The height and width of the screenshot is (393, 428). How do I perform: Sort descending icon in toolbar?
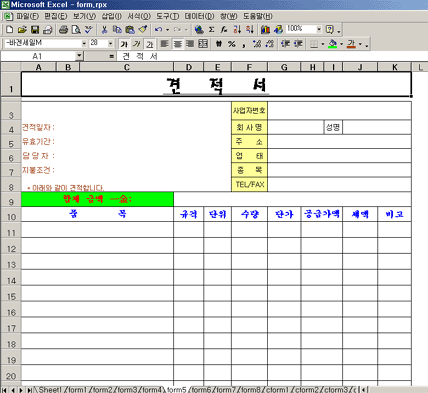250,30
